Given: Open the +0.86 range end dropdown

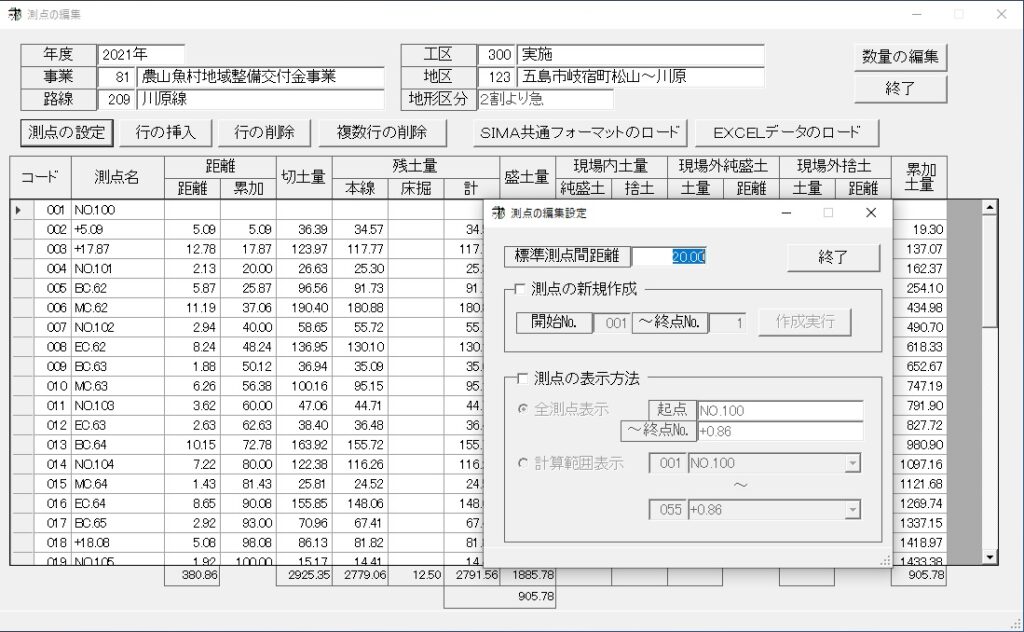Looking at the screenshot, I should pyautogui.click(x=852, y=510).
